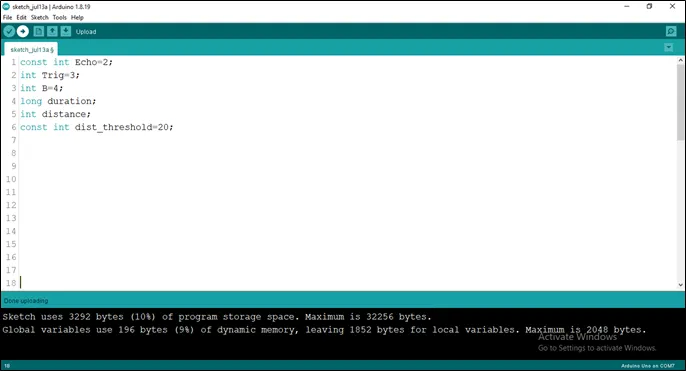The width and height of the screenshot is (686, 371).
Task: Click the Upload label in the toolbar
Action: click(x=86, y=32)
